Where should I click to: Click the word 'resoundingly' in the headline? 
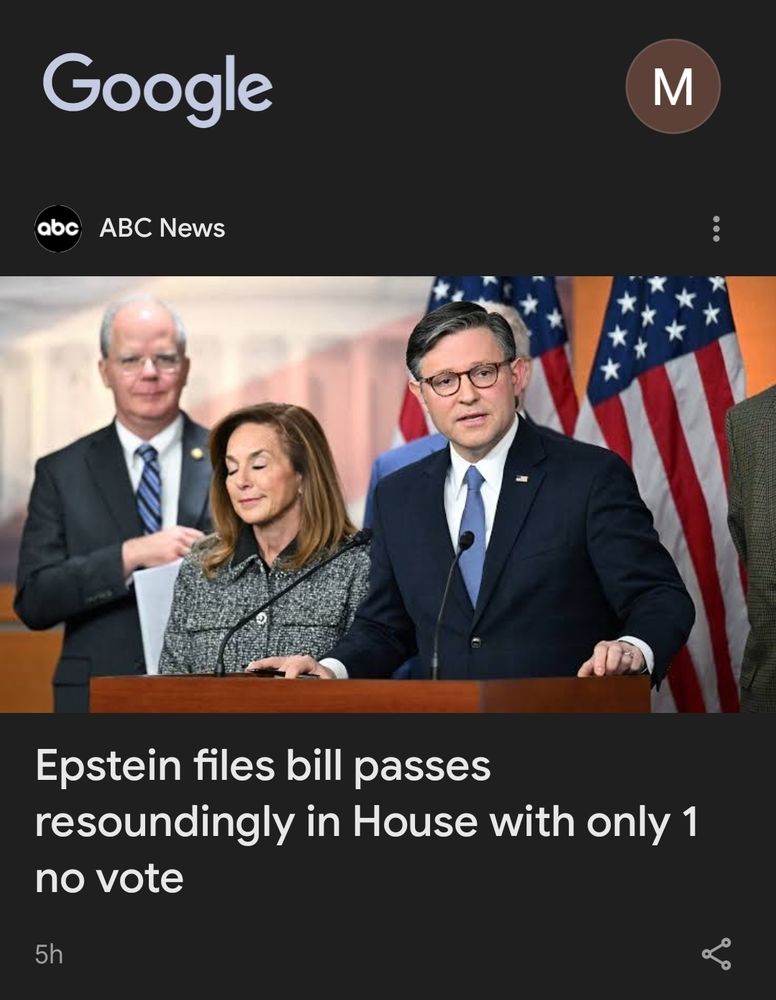click(165, 823)
